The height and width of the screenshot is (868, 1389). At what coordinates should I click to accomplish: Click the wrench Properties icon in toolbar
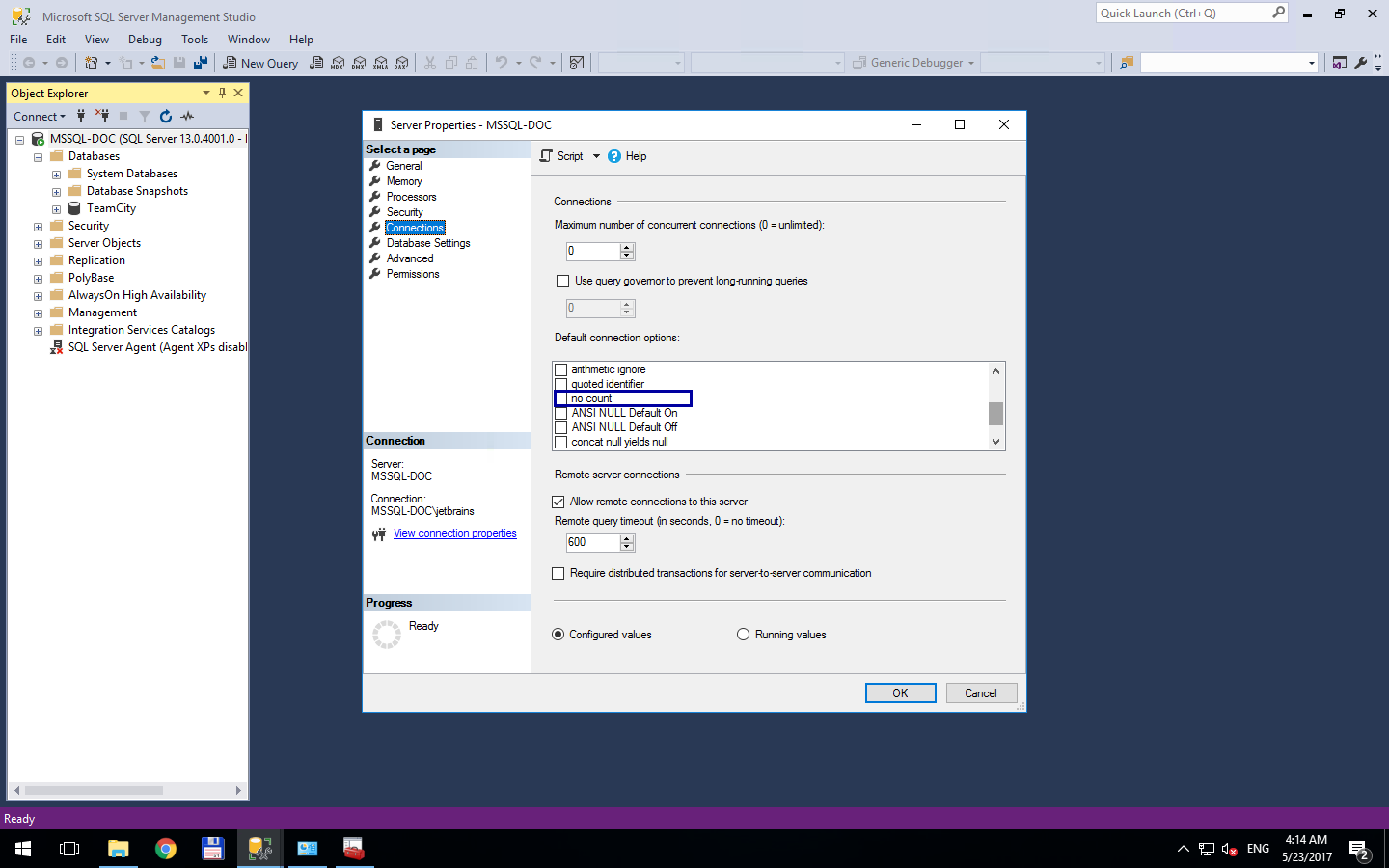pyautogui.click(x=1360, y=63)
